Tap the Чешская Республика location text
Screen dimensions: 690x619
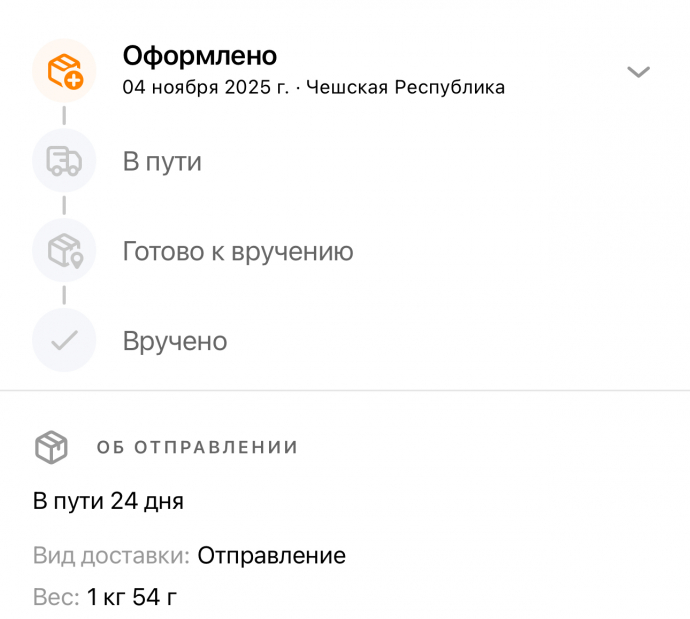tap(405, 87)
